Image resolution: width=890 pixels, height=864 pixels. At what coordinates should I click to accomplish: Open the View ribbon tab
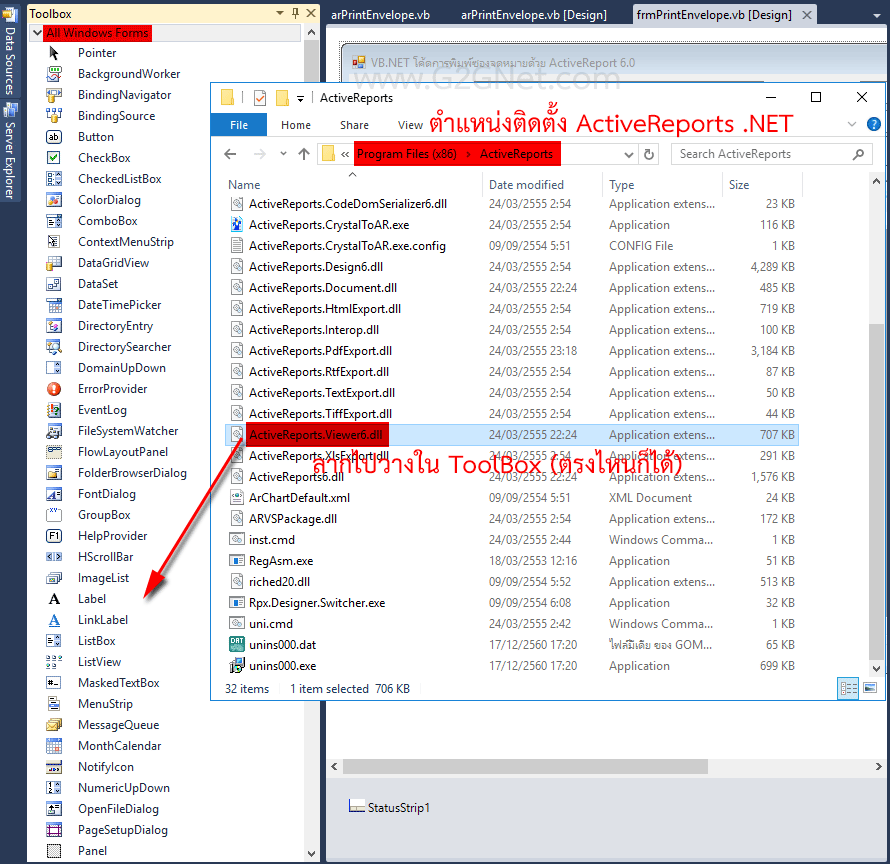tap(410, 125)
